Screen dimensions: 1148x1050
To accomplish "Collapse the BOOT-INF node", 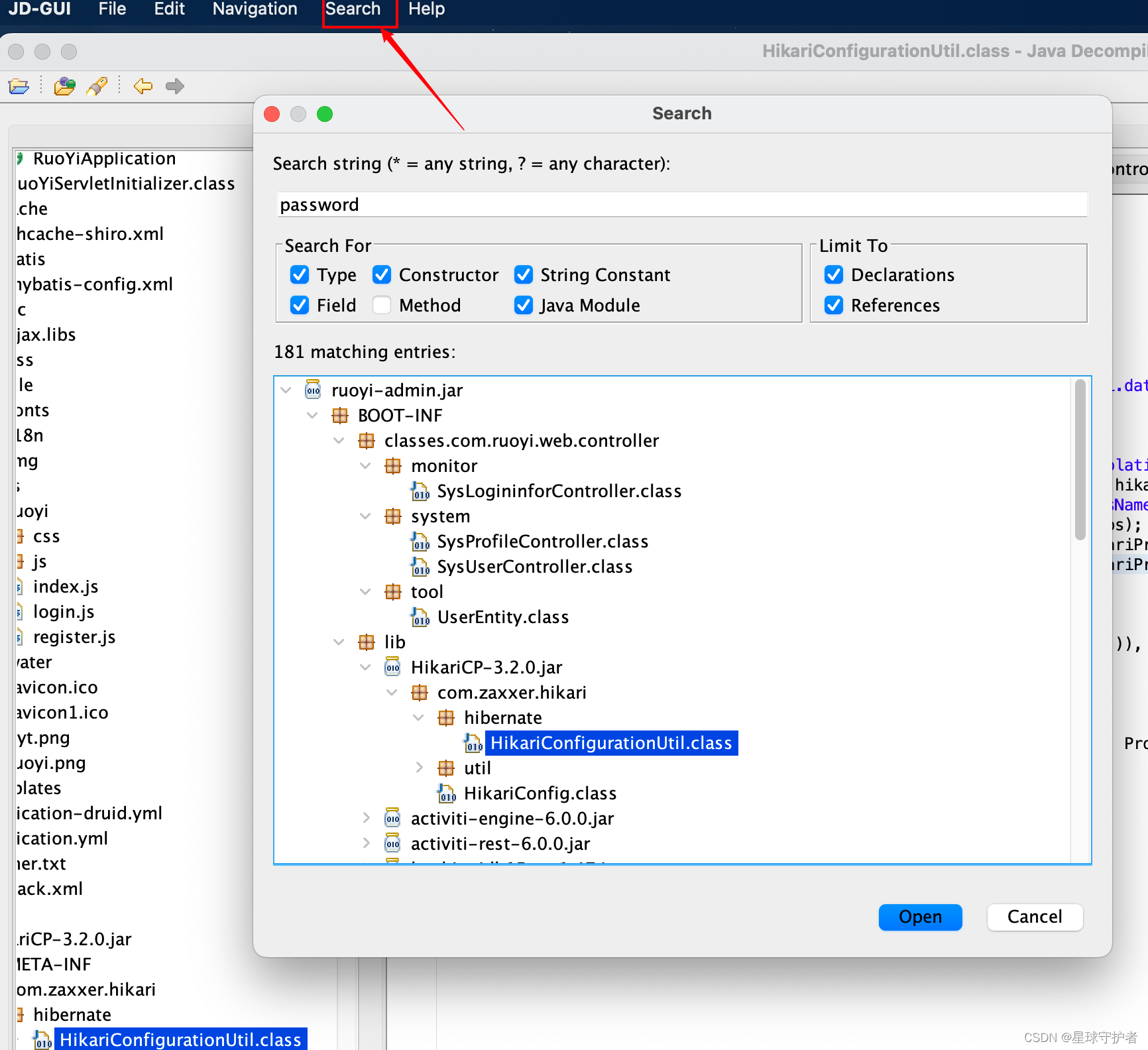I will tap(312, 415).
